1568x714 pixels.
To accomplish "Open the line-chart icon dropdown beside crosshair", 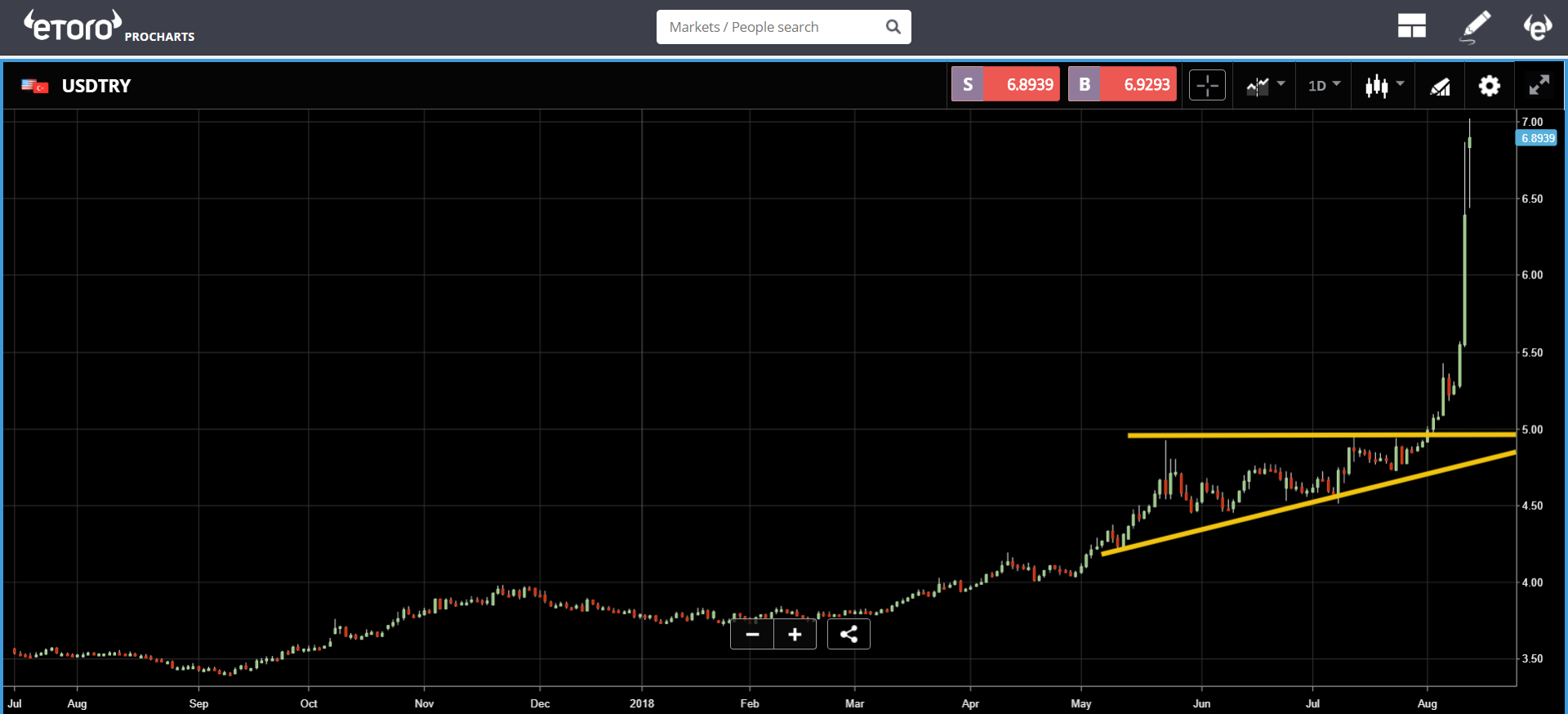I will pyautogui.click(x=1265, y=85).
